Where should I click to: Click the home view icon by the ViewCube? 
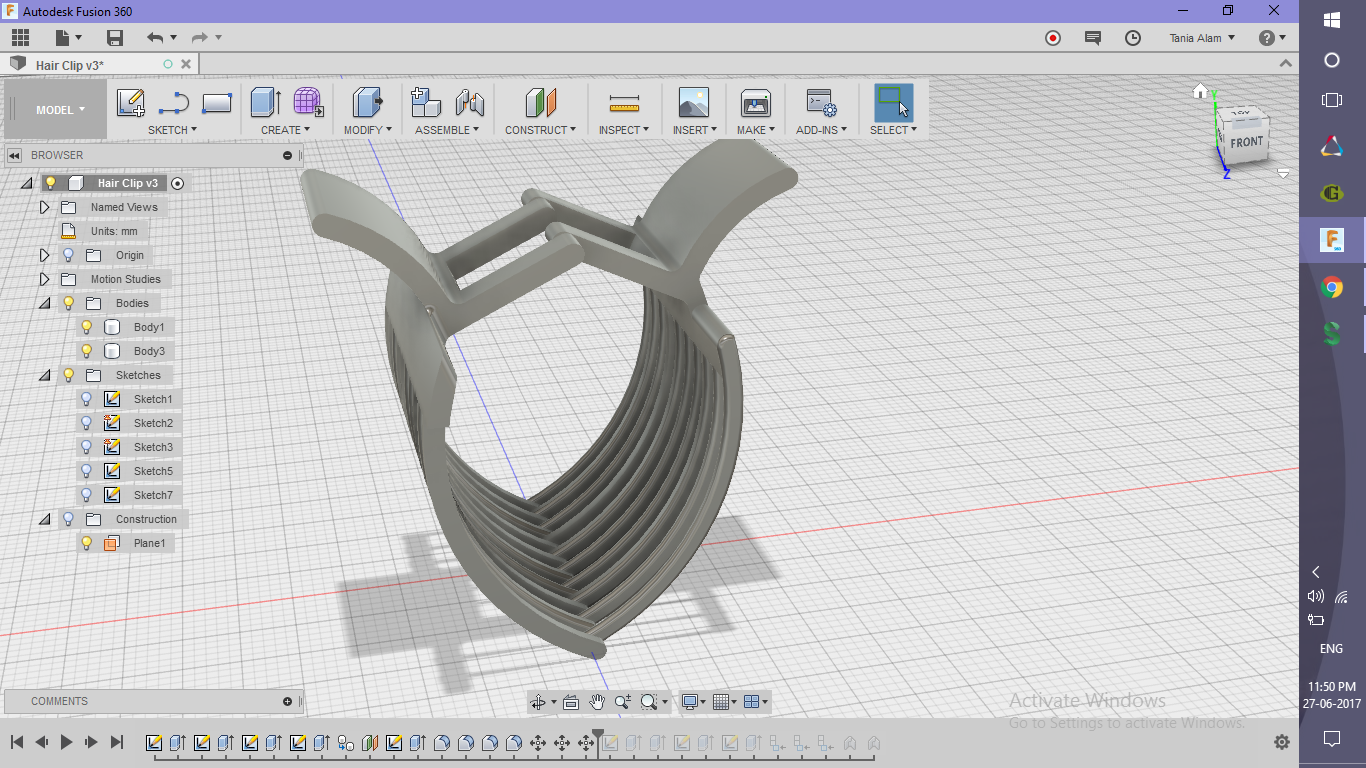click(x=1200, y=91)
